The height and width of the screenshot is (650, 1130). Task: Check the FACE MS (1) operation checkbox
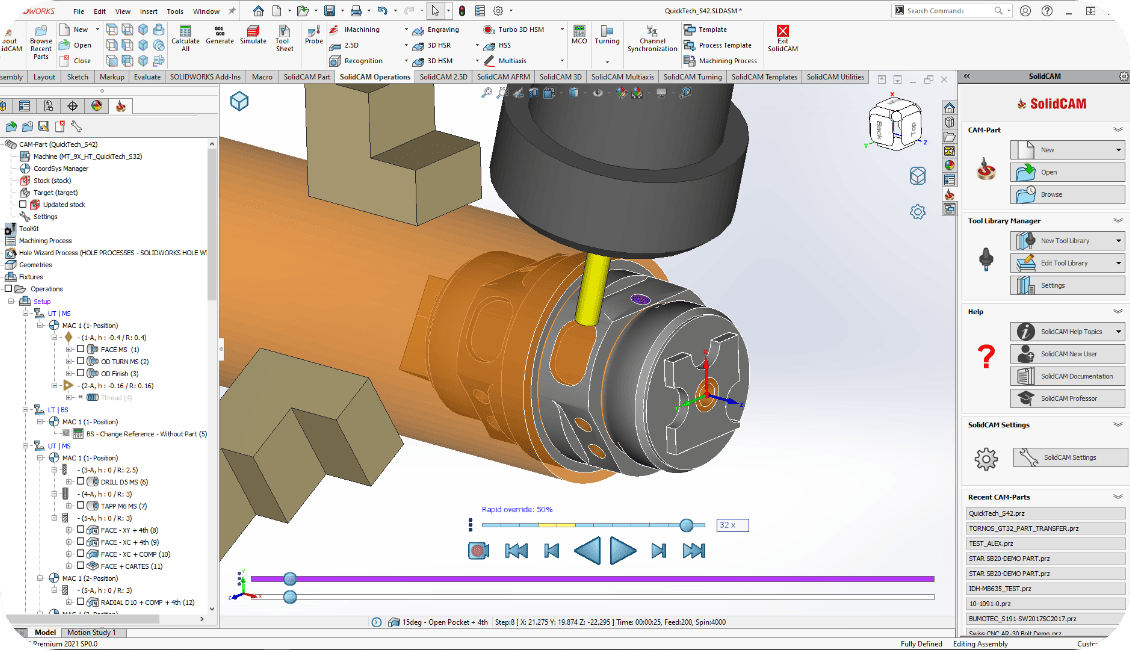81,349
